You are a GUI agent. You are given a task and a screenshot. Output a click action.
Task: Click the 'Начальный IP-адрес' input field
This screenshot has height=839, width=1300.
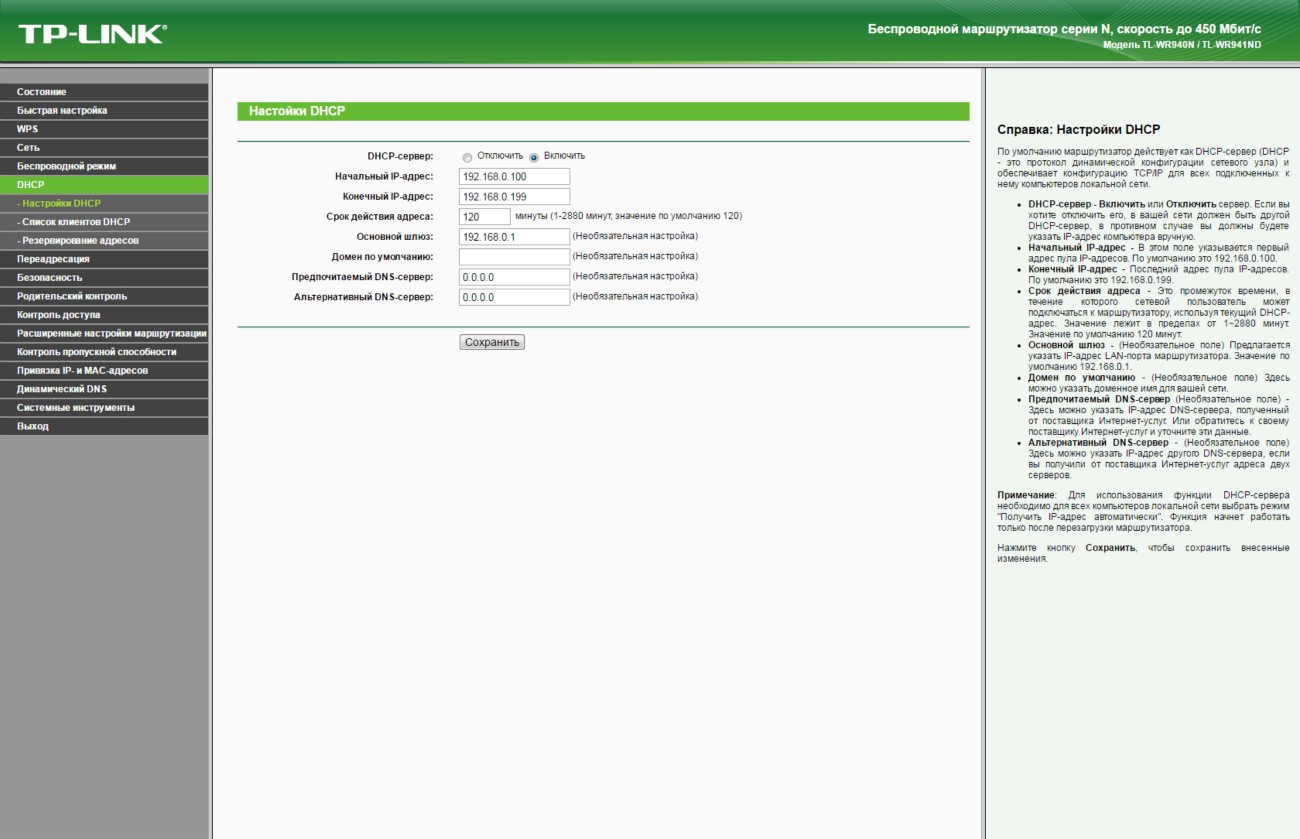coord(514,177)
